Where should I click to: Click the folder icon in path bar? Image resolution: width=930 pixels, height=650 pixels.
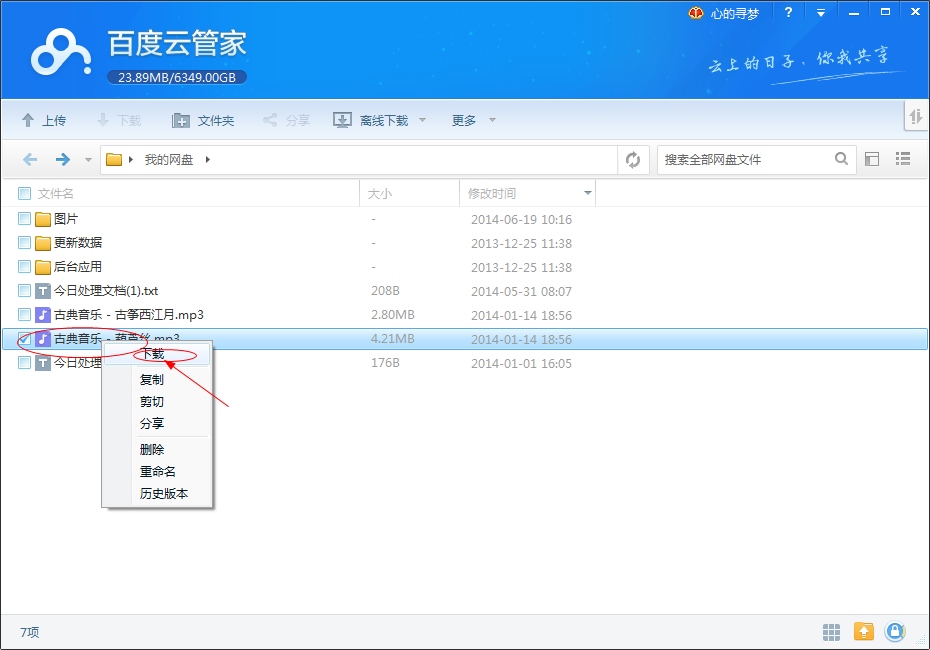[x=114, y=160]
